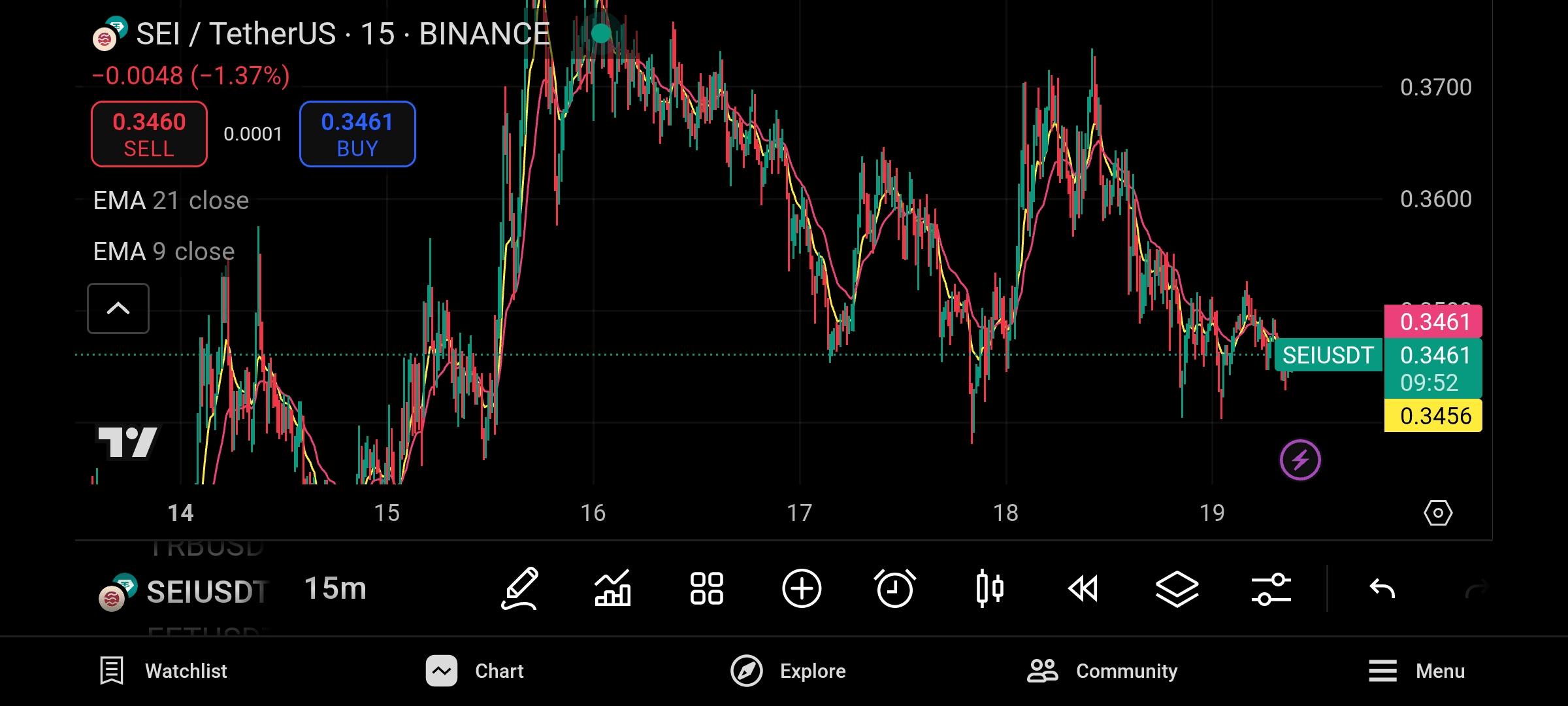This screenshot has width=1568, height=706.
Task: Tap the TradingView logo on the chart
Action: [127, 443]
